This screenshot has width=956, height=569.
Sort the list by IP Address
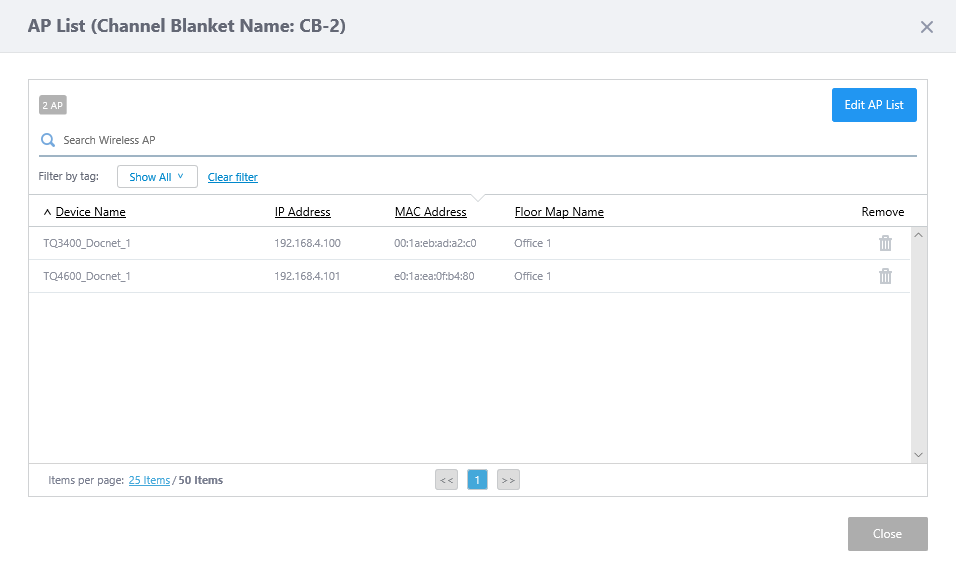point(302,212)
